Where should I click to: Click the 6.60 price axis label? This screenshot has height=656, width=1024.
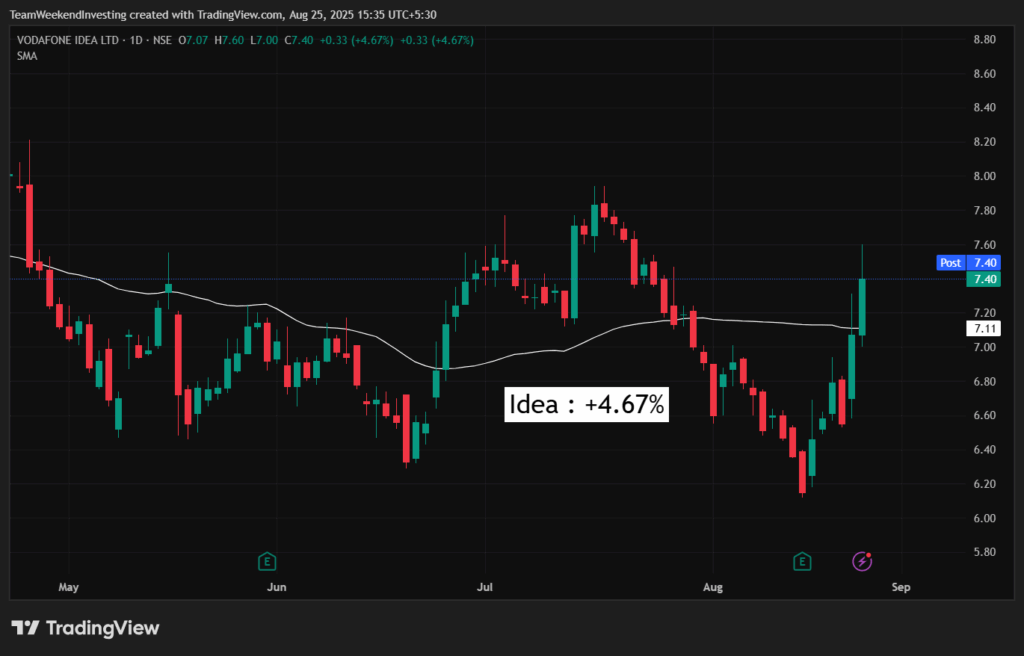984,416
